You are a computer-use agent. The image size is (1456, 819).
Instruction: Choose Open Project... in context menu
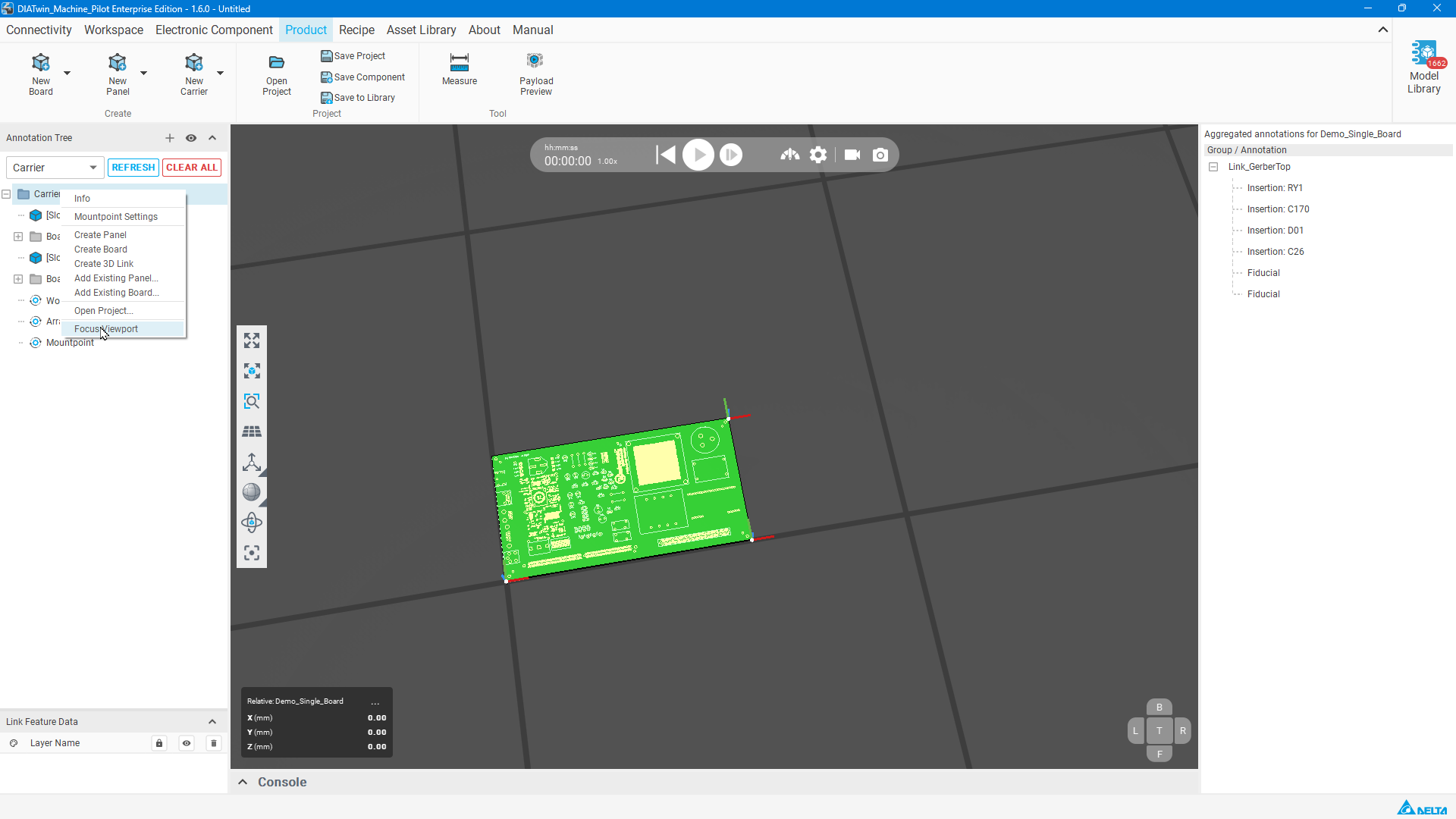coord(124,311)
